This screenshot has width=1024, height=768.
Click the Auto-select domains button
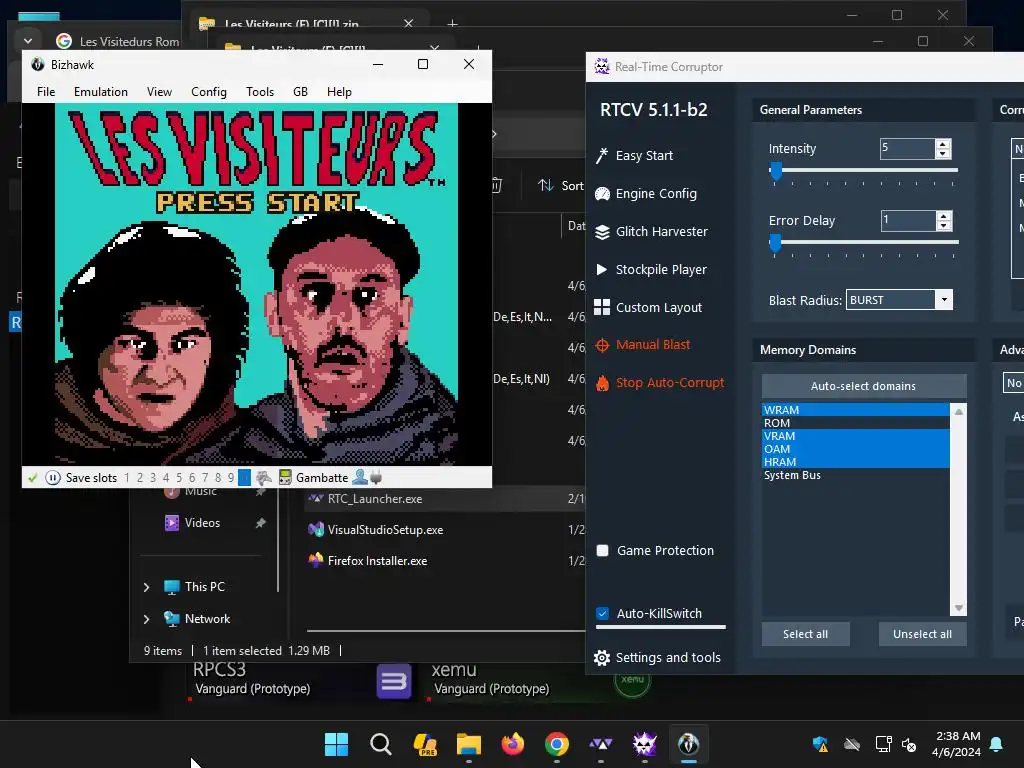(863, 386)
